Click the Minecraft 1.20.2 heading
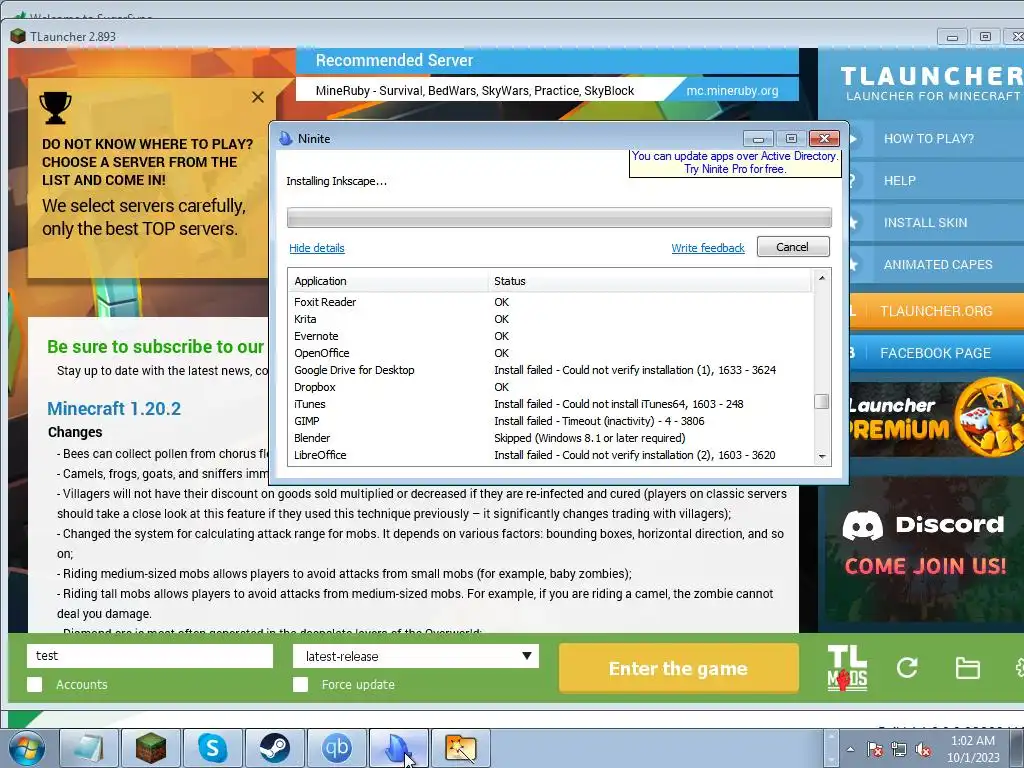The image size is (1024, 768). tap(114, 409)
